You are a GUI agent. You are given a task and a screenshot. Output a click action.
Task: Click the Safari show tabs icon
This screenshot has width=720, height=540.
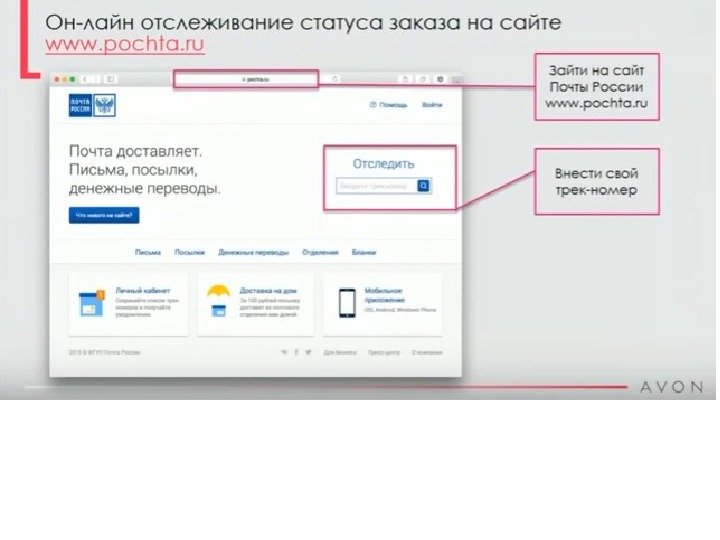(423, 79)
